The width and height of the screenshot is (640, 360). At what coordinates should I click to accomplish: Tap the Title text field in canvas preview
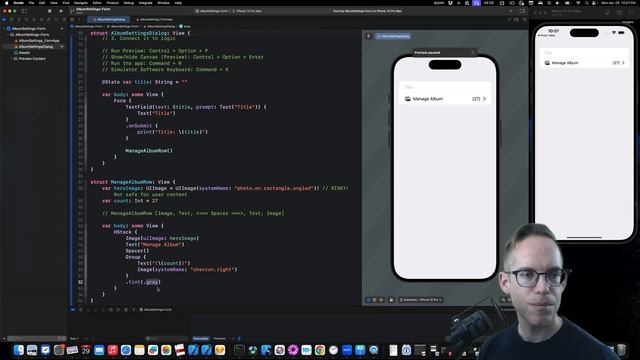click(445, 87)
